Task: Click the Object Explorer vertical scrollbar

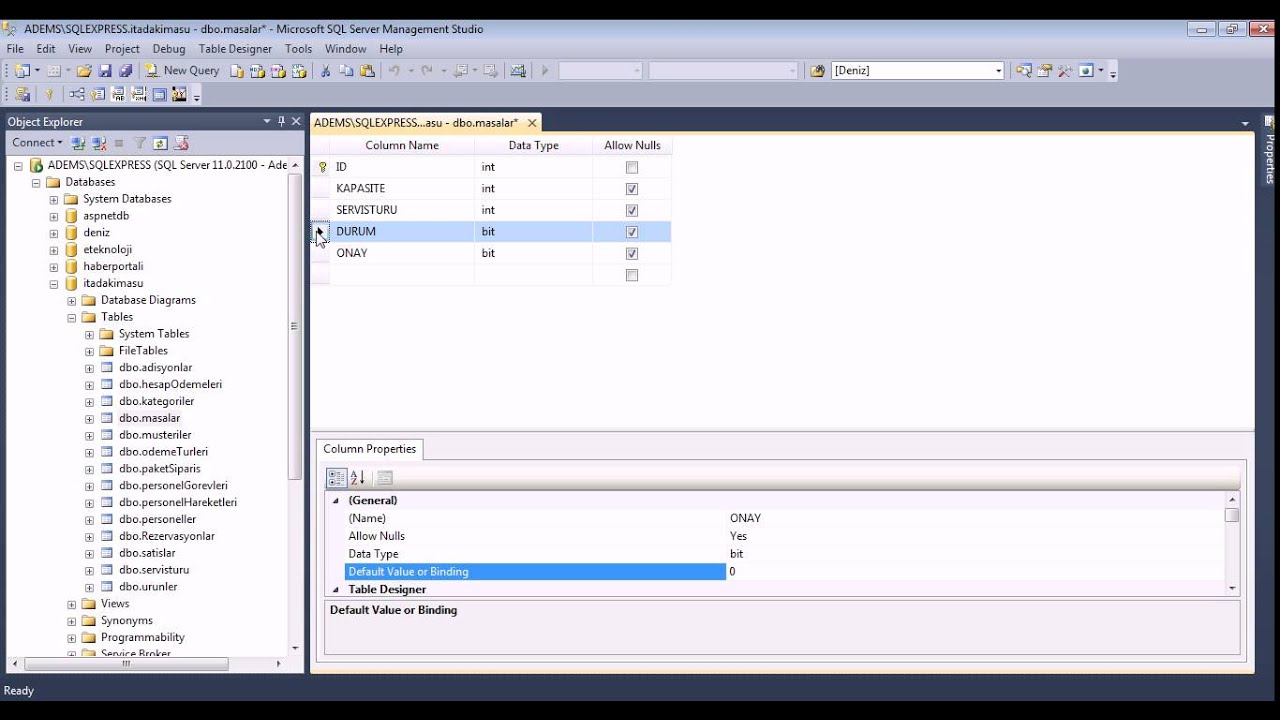Action: [x=295, y=325]
